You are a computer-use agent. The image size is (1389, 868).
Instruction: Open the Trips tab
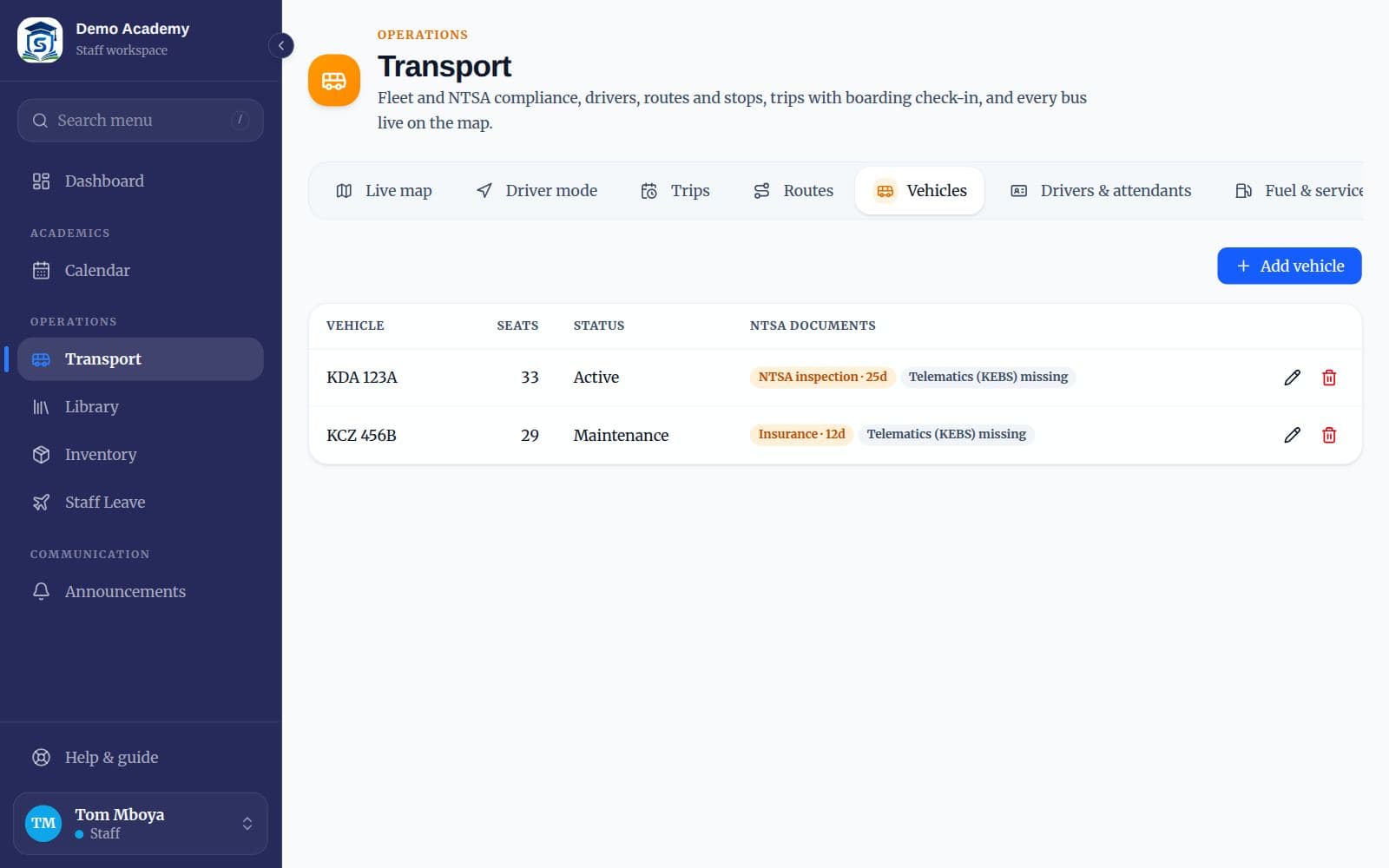pos(675,191)
